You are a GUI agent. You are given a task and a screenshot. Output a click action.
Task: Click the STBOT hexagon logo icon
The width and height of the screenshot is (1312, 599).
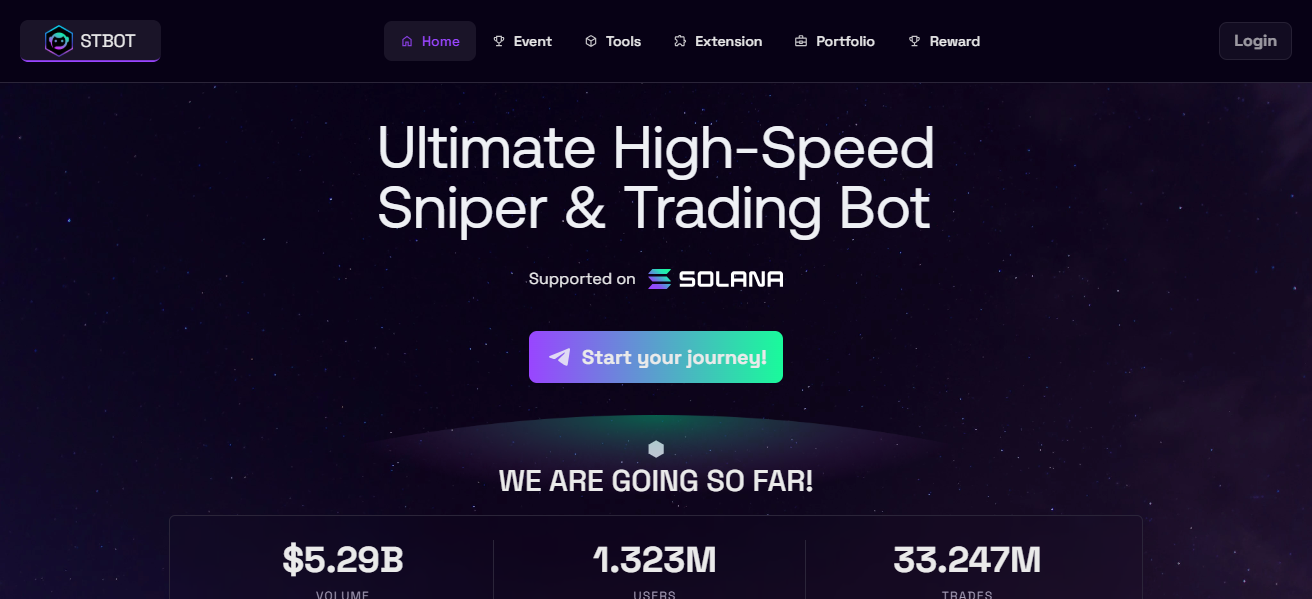pos(59,41)
